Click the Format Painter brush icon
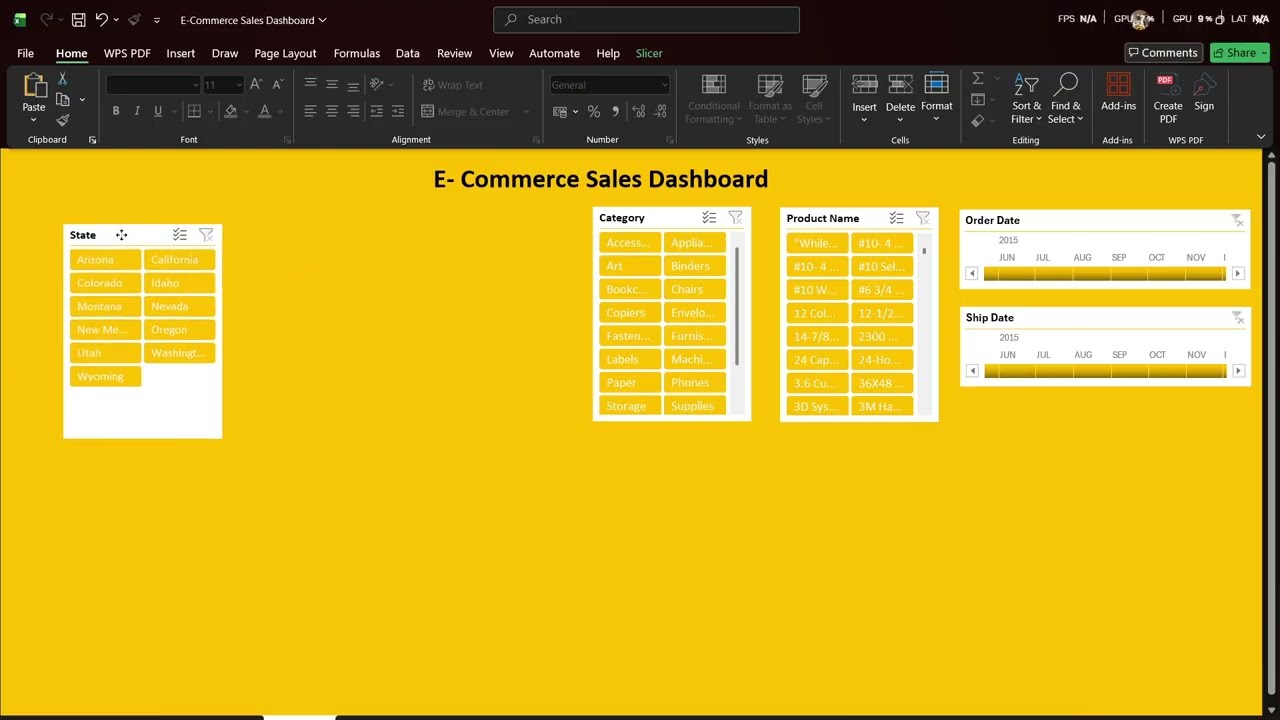Viewport: 1280px width, 720px height. click(62, 120)
